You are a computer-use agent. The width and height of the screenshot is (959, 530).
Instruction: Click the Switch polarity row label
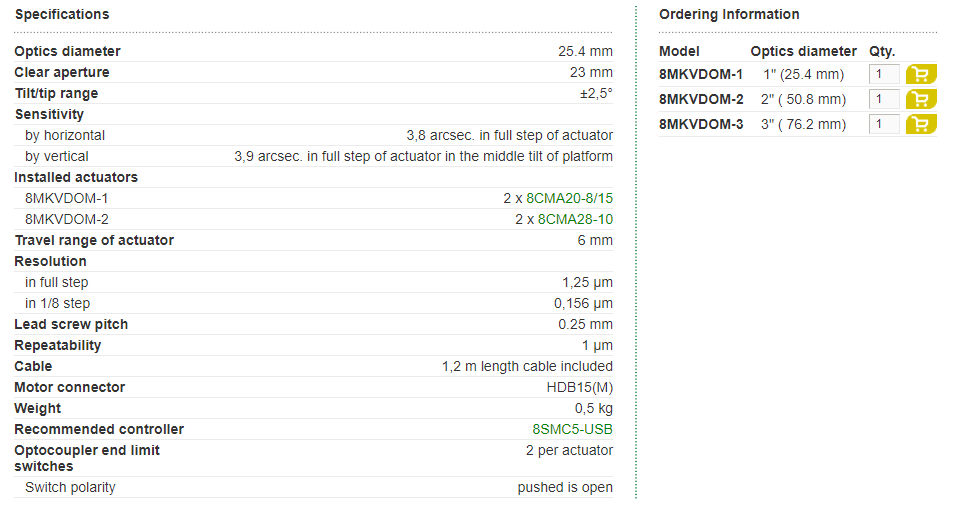70,488
